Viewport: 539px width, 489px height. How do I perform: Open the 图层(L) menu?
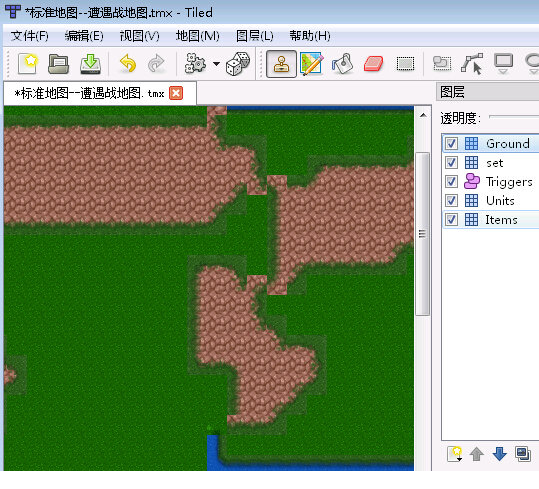pos(255,36)
